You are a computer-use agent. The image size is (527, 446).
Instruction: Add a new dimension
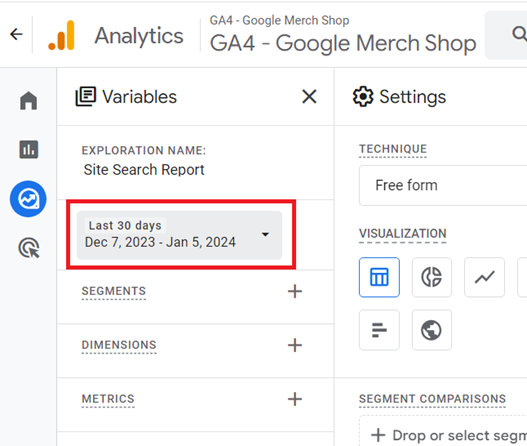[x=295, y=345]
